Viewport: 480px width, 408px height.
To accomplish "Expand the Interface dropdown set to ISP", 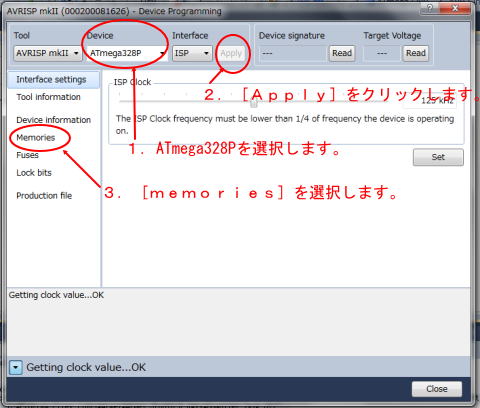I will pos(192,53).
